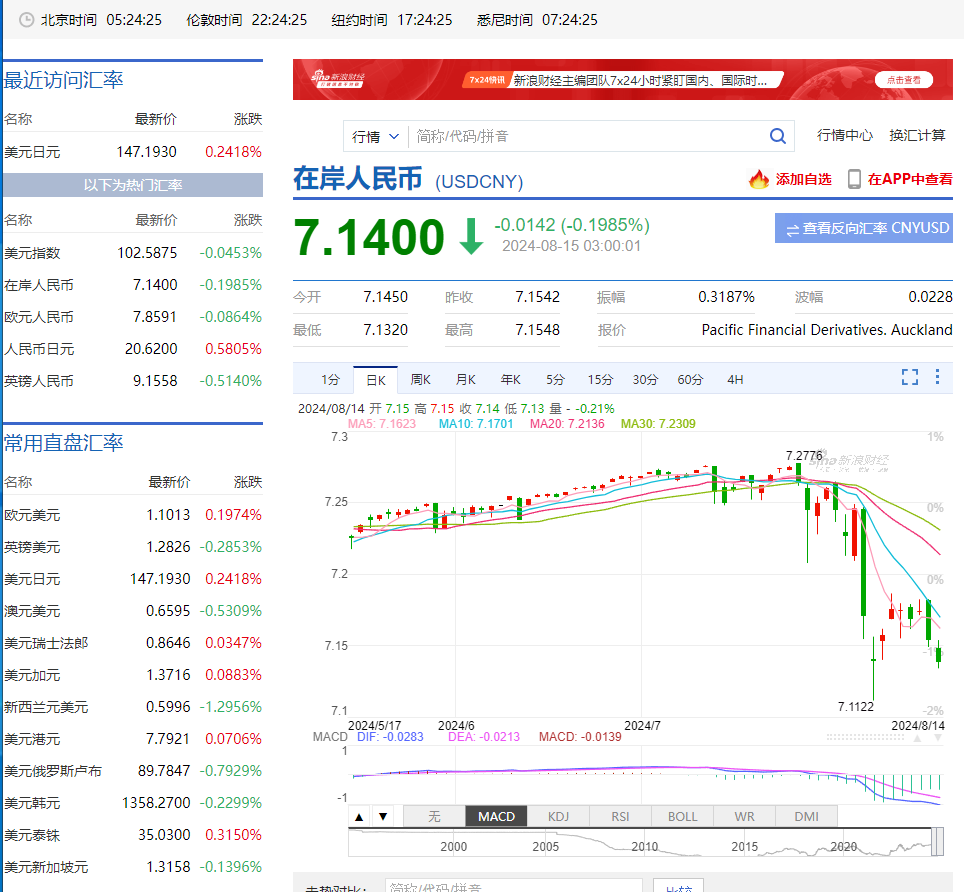Select DMI indicator option
Viewport: 964px width, 892px height.
(807, 816)
